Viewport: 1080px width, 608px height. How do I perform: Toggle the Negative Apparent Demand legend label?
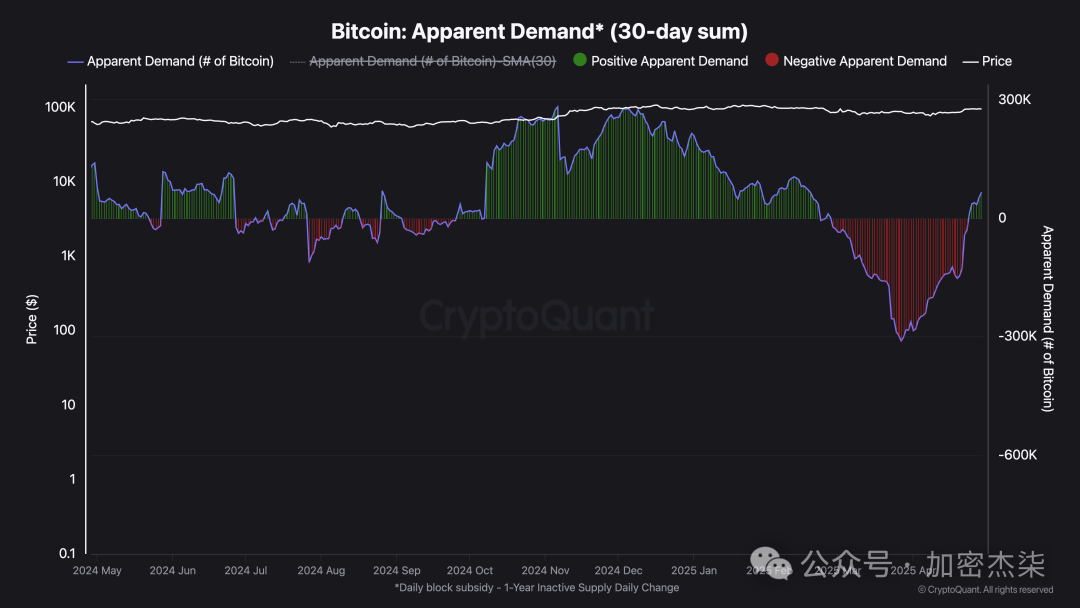(864, 61)
